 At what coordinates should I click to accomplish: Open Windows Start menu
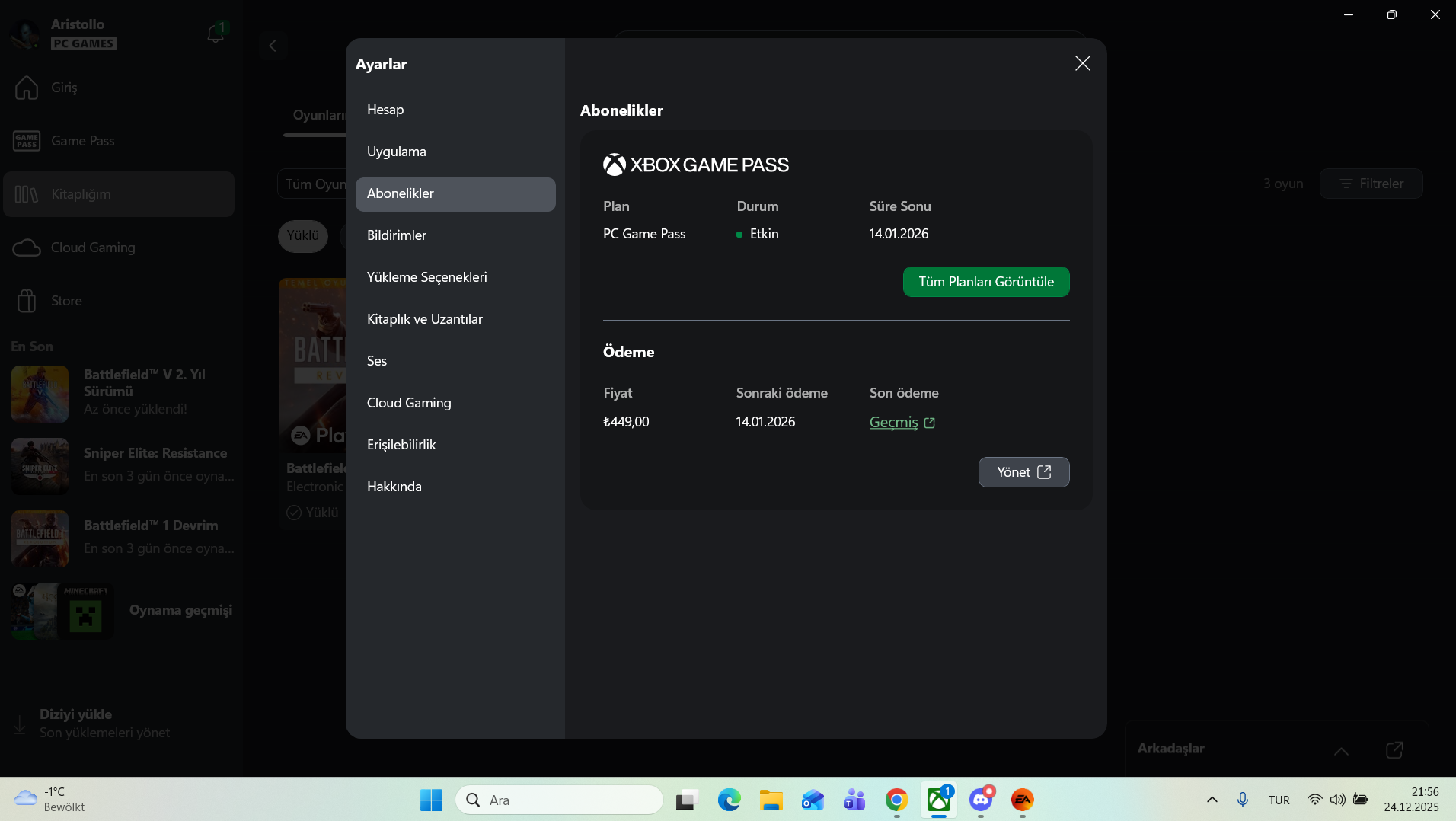click(x=431, y=800)
